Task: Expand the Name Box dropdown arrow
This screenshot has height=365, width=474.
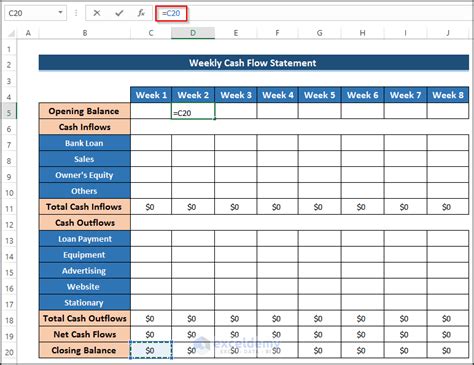Action: [x=60, y=13]
